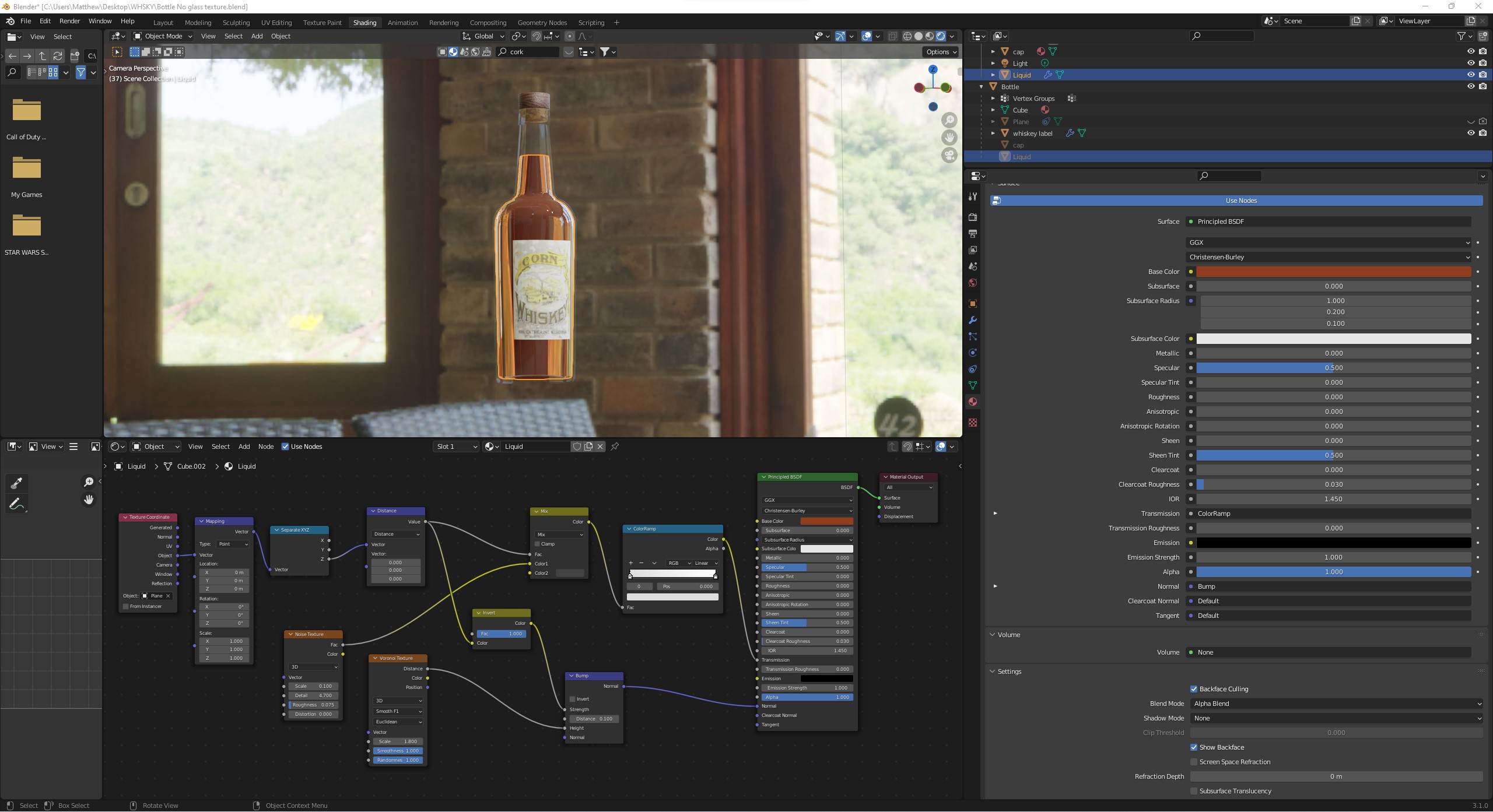This screenshot has height=812, width=1493.
Task: Switch to the Compositing workspace tab
Action: click(x=488, y=23)
